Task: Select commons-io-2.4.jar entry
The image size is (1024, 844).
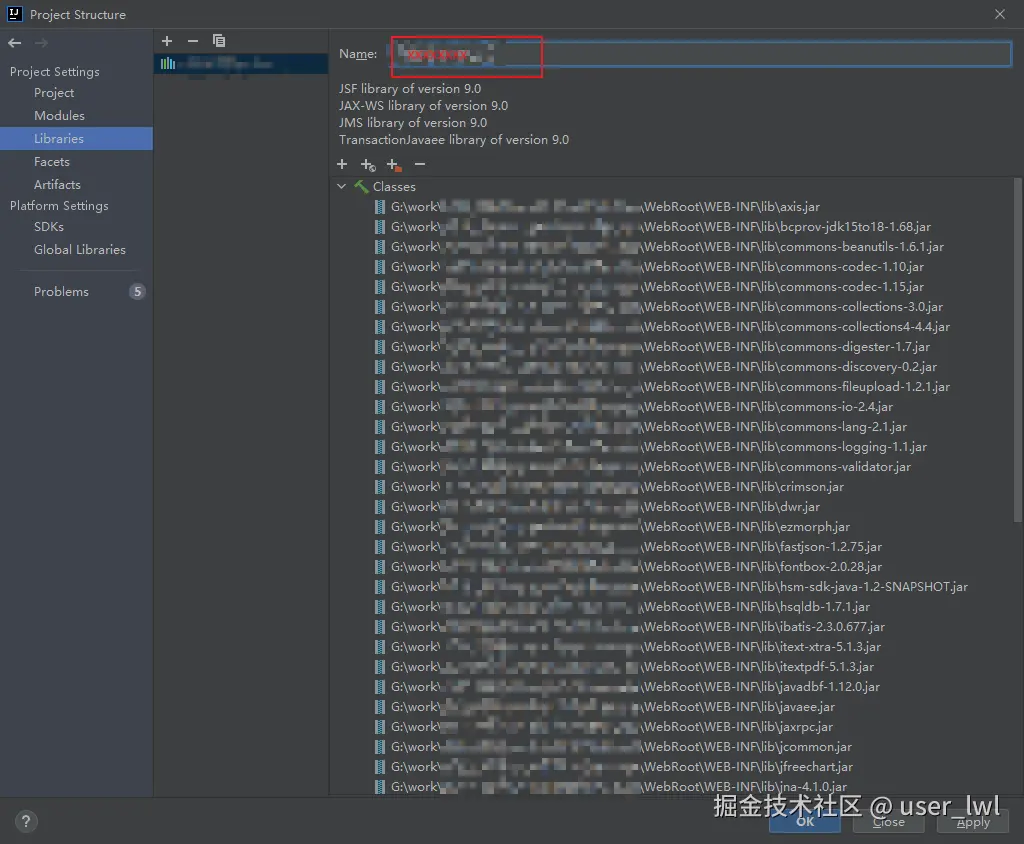Action: [634, 406]
